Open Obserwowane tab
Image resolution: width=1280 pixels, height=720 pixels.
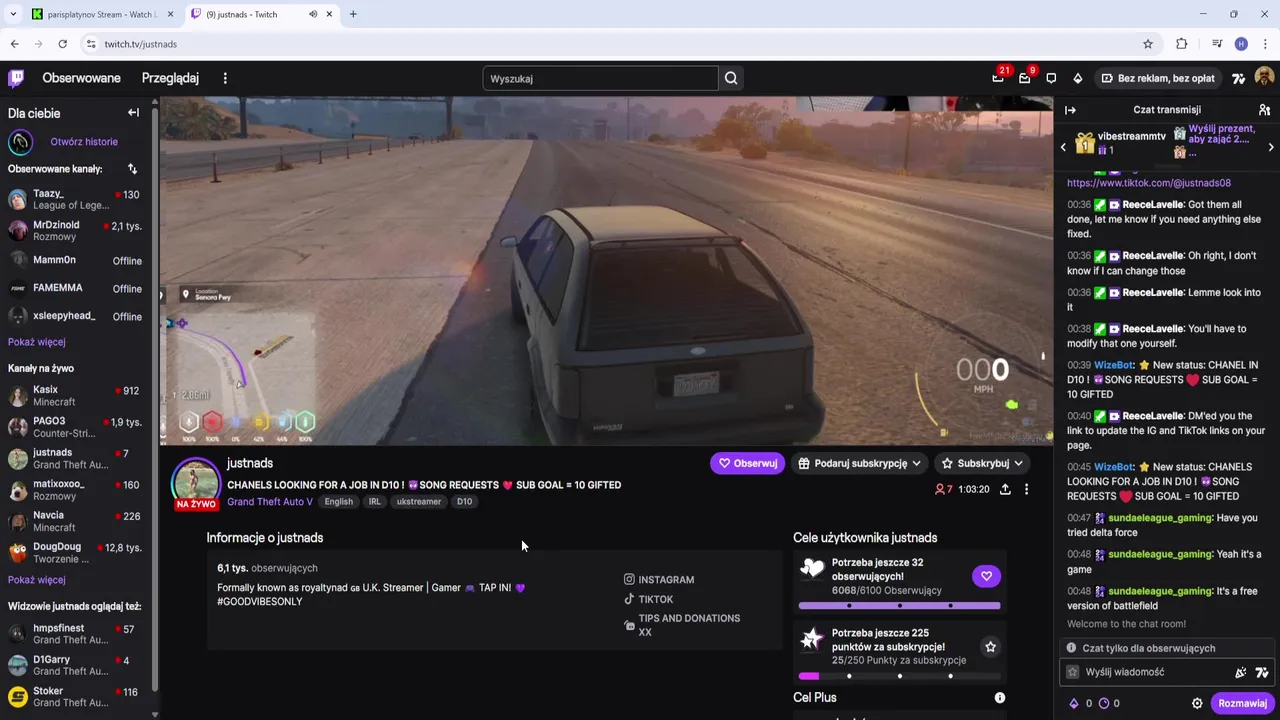pyautogui.click(x=81, y=78)
